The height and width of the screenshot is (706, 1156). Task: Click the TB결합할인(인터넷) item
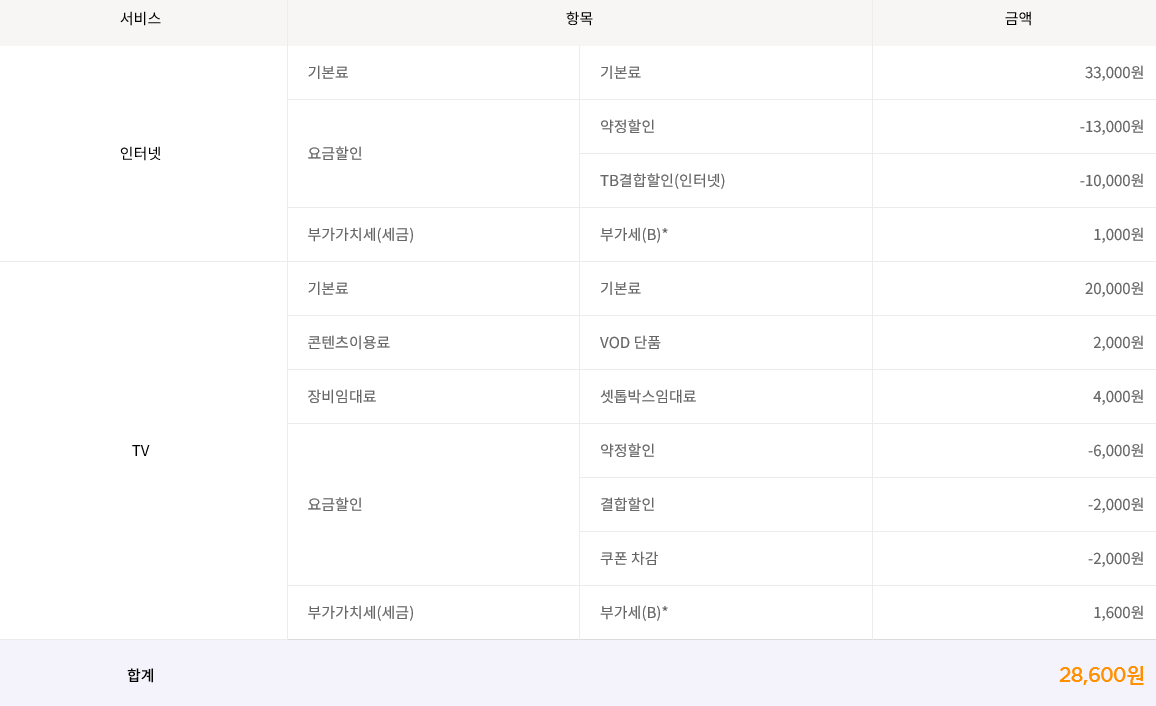[662, 180]
